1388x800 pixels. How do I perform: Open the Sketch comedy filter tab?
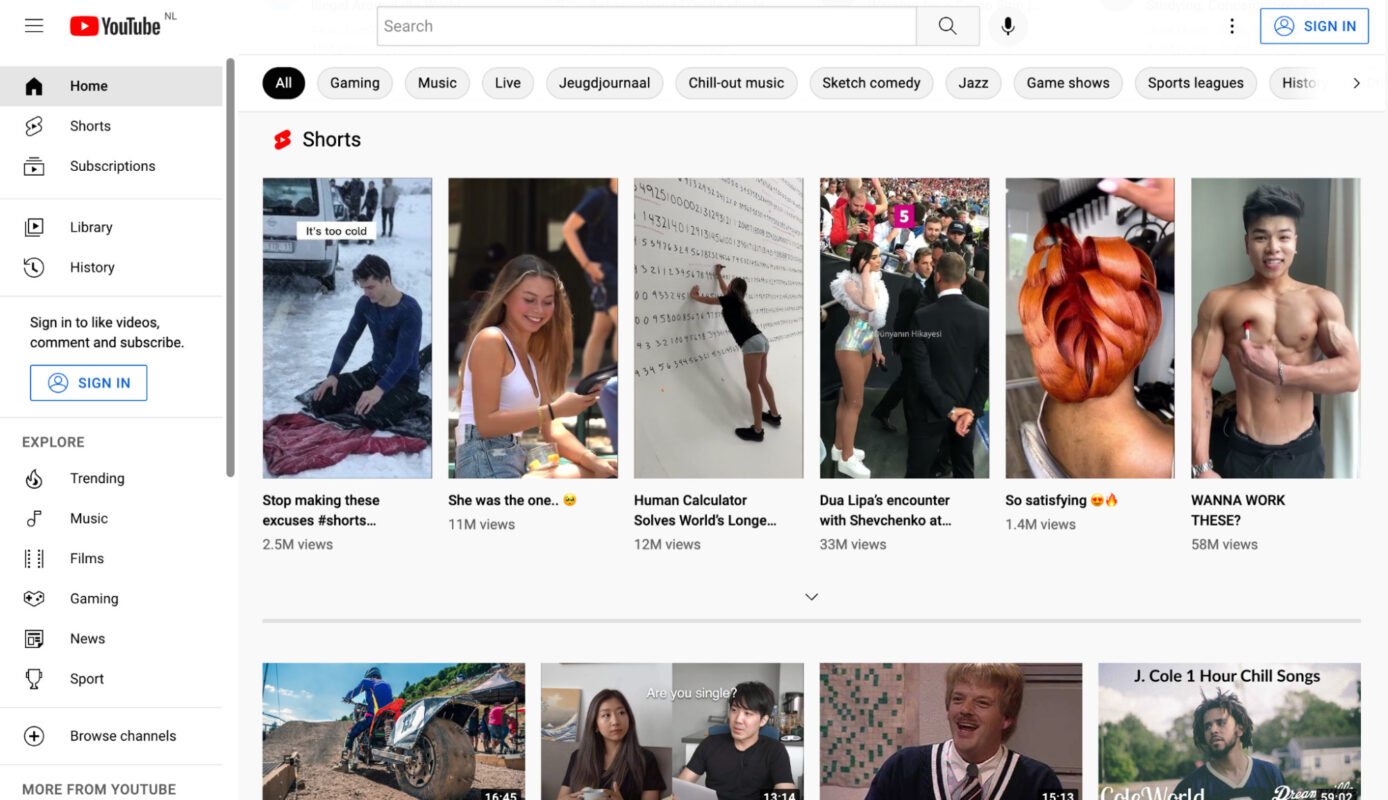[x=871, y=83]
